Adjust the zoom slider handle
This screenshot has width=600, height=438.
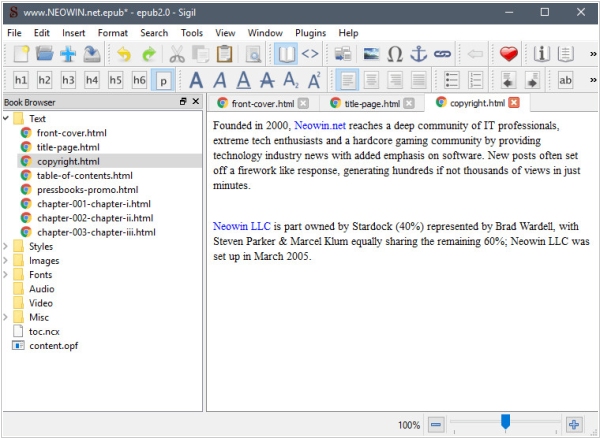(x=505, y=424)
